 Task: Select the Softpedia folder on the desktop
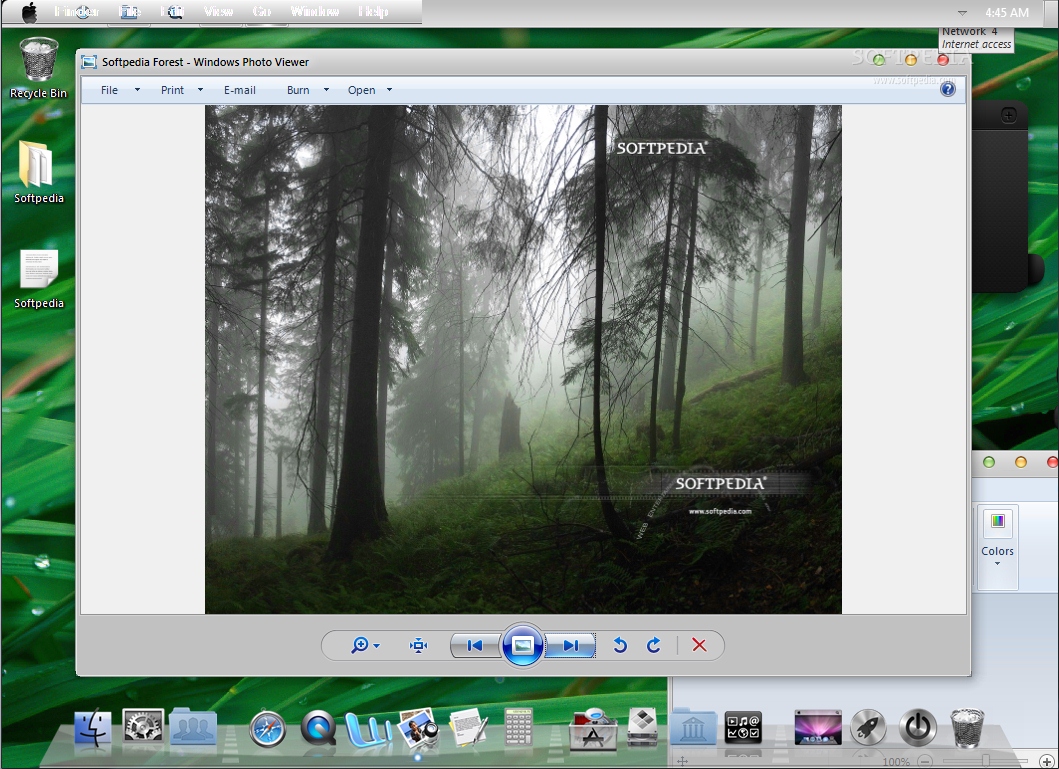38,171
